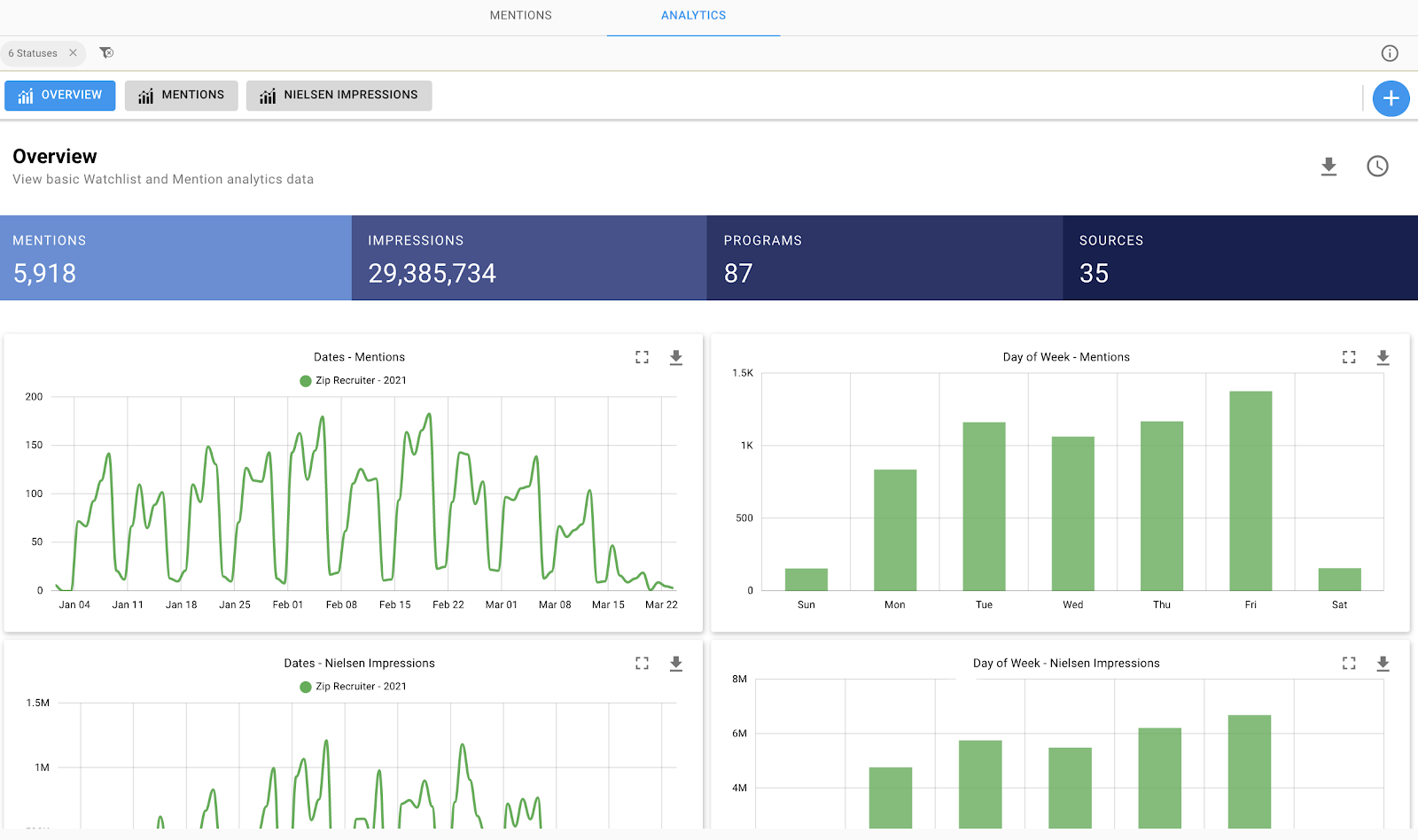Select the Mentions analytics button

pos(181,96)
